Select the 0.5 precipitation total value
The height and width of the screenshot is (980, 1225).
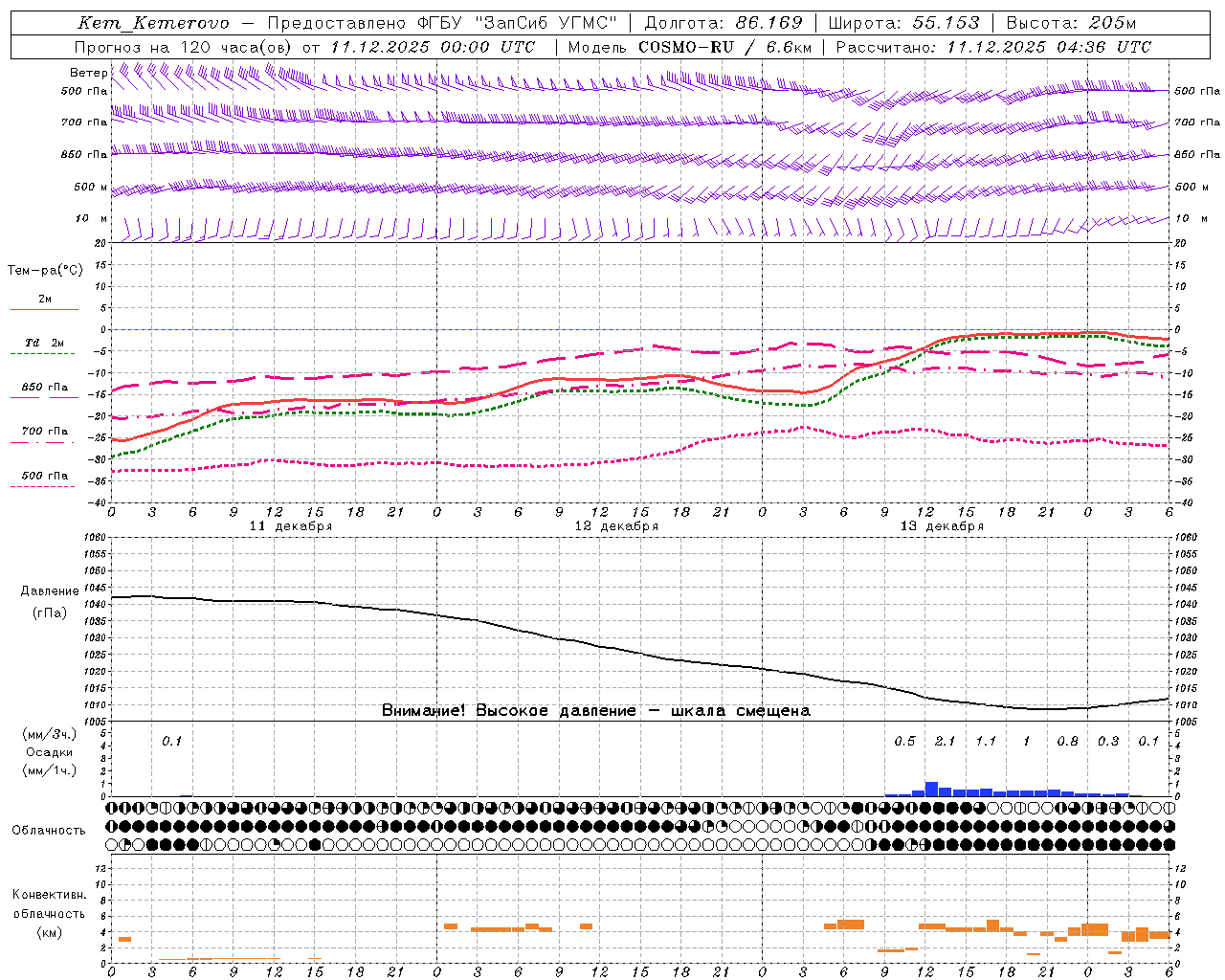904,742
